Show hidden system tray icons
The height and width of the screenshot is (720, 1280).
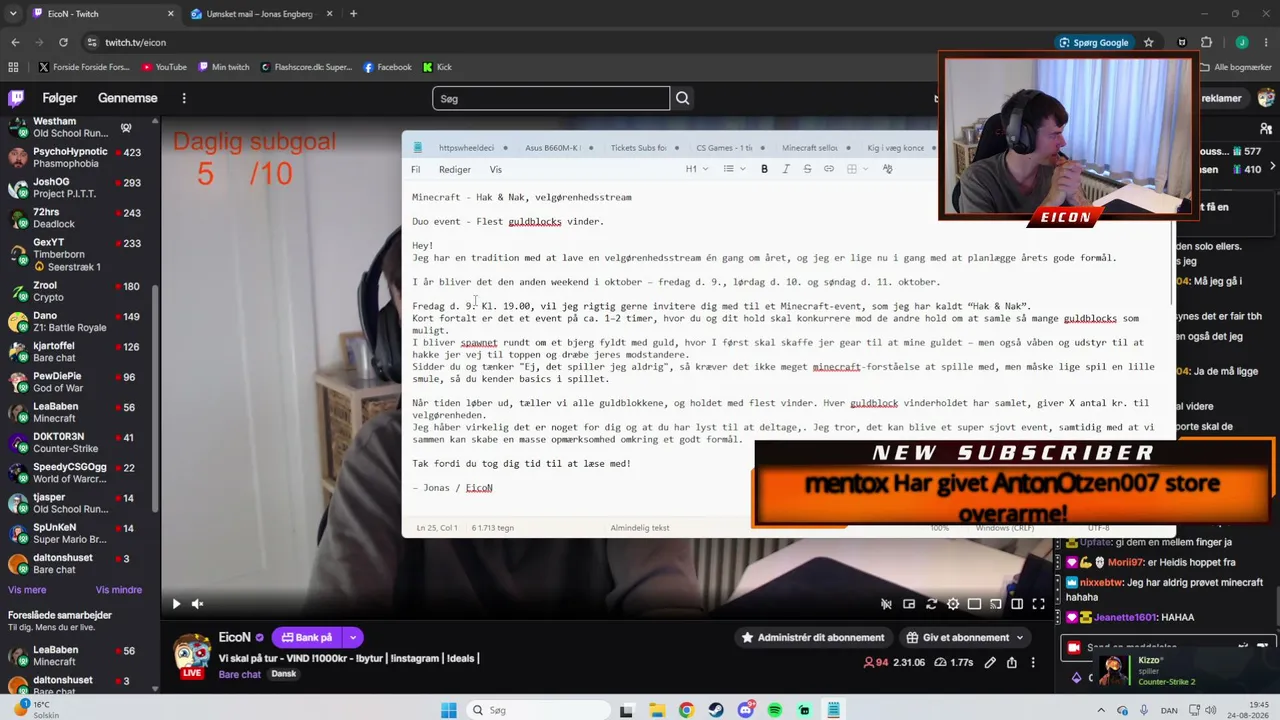click(x=1101, y=710)
